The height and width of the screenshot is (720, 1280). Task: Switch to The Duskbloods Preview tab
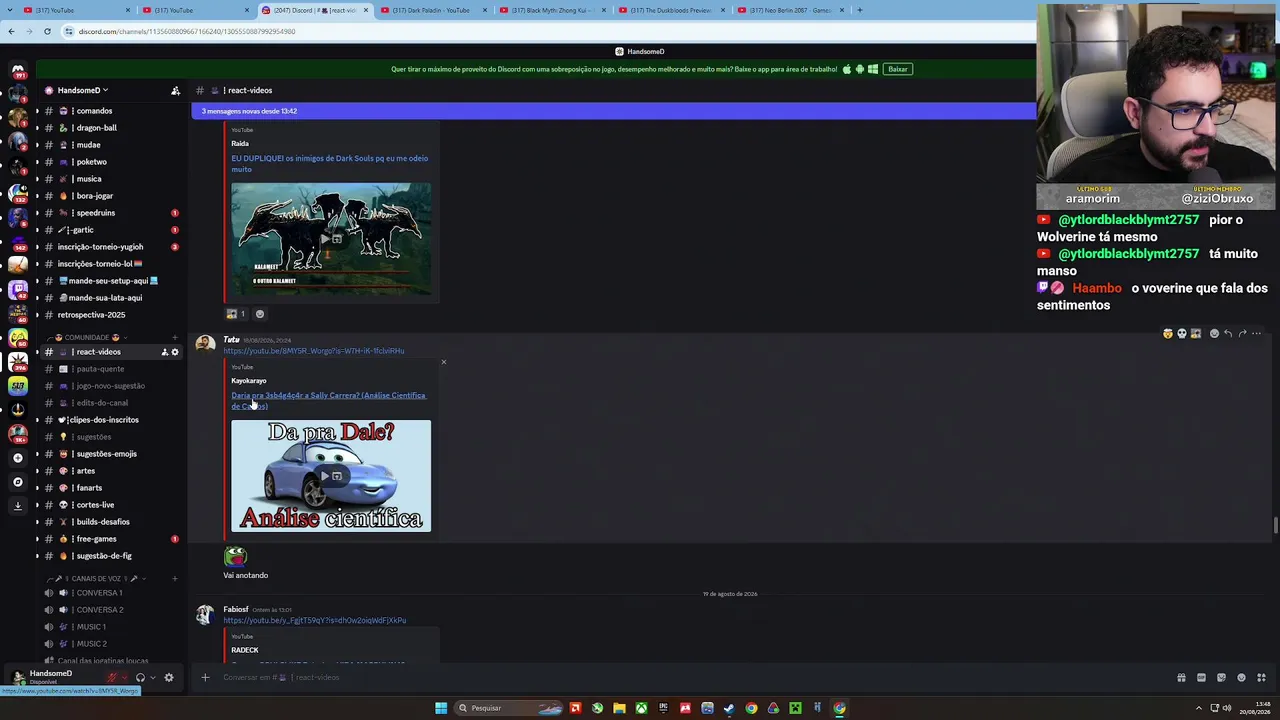click(670, 10)
